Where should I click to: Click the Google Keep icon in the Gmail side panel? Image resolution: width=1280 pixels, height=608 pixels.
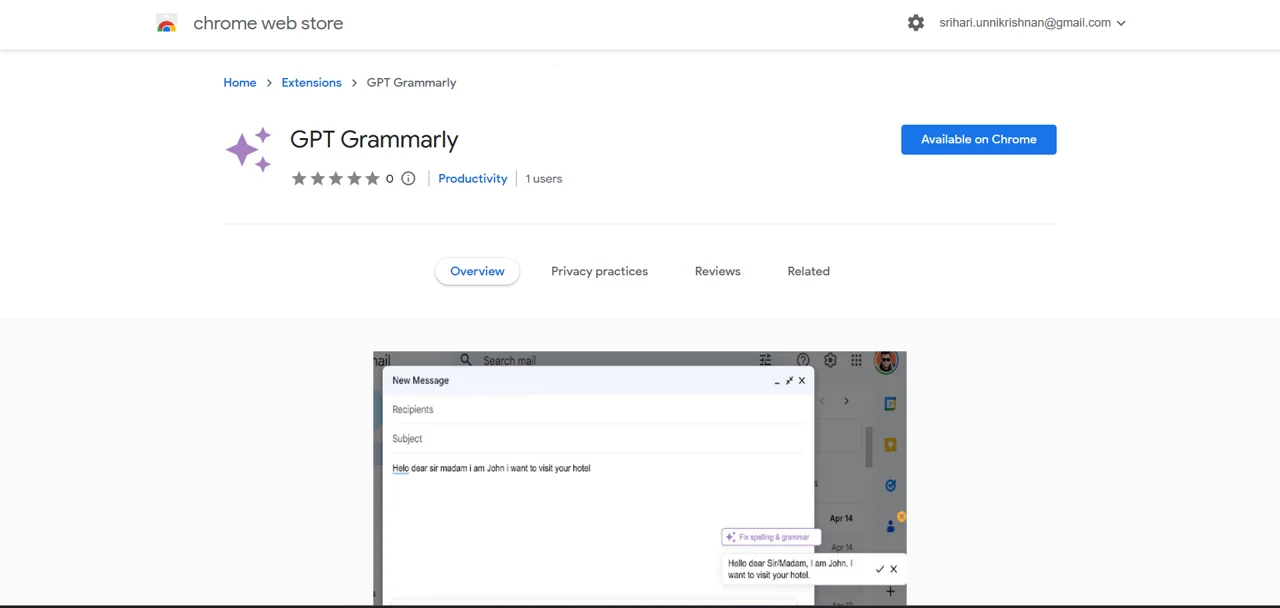[890, 444]
